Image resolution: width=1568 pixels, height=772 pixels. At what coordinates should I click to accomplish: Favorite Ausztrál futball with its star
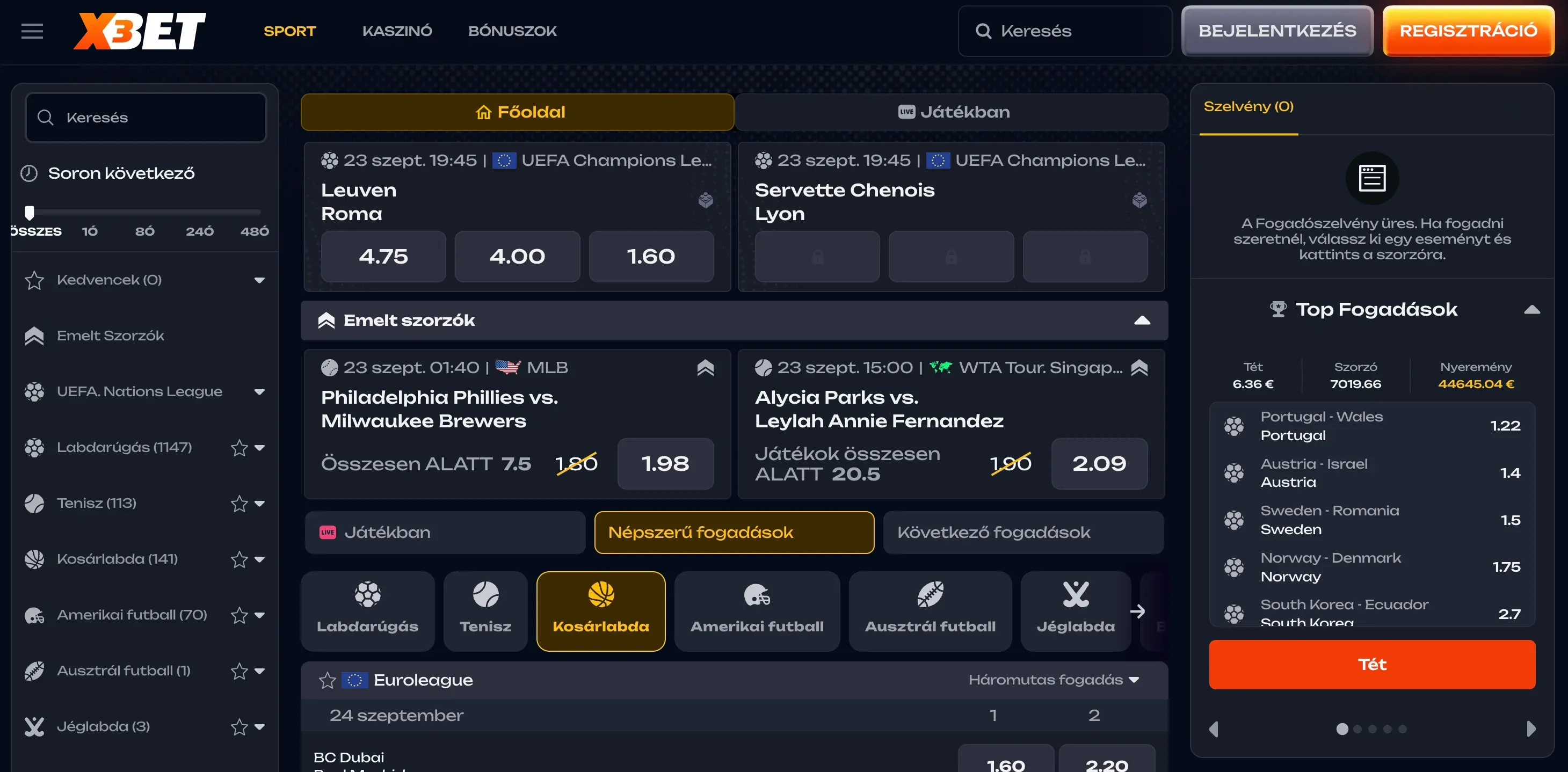pyautogui.click(x=239, y=671)
